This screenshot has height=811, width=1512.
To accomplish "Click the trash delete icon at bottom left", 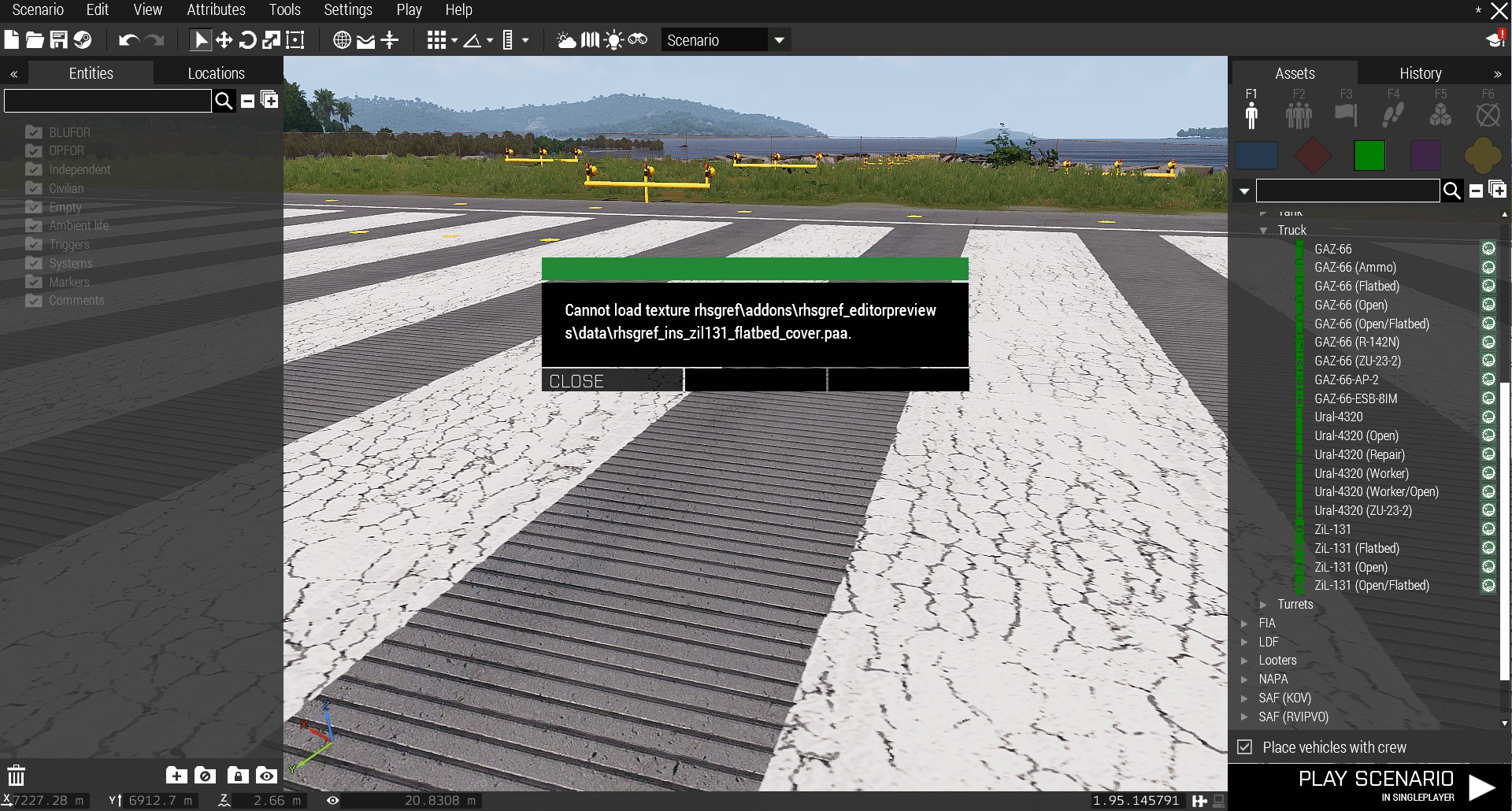I will pos(17,775).
